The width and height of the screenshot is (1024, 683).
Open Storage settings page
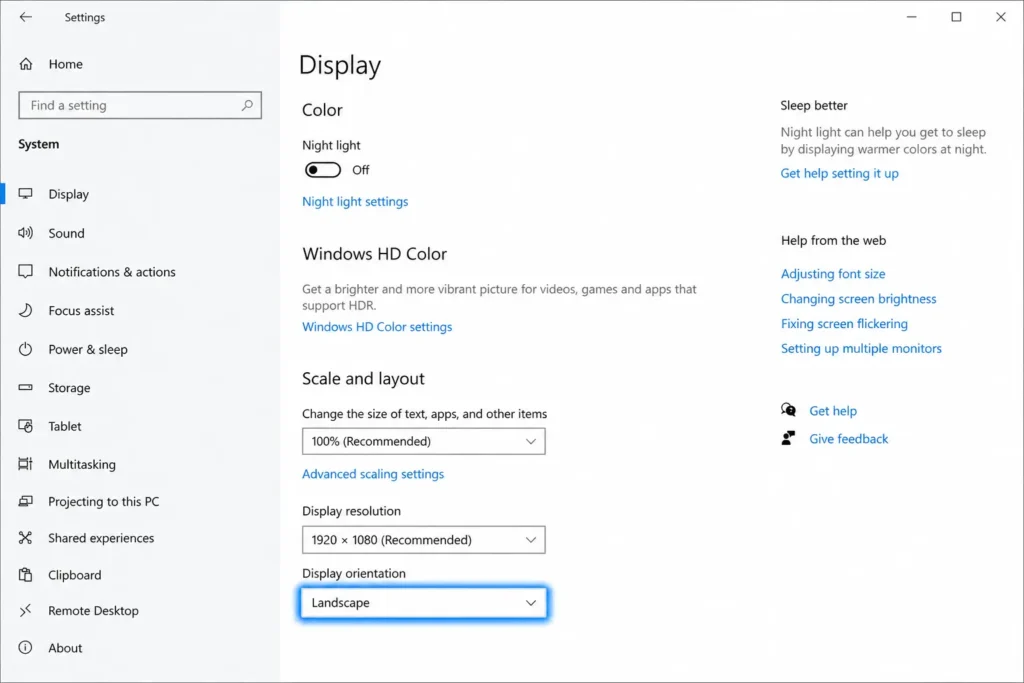coord(69,388)
